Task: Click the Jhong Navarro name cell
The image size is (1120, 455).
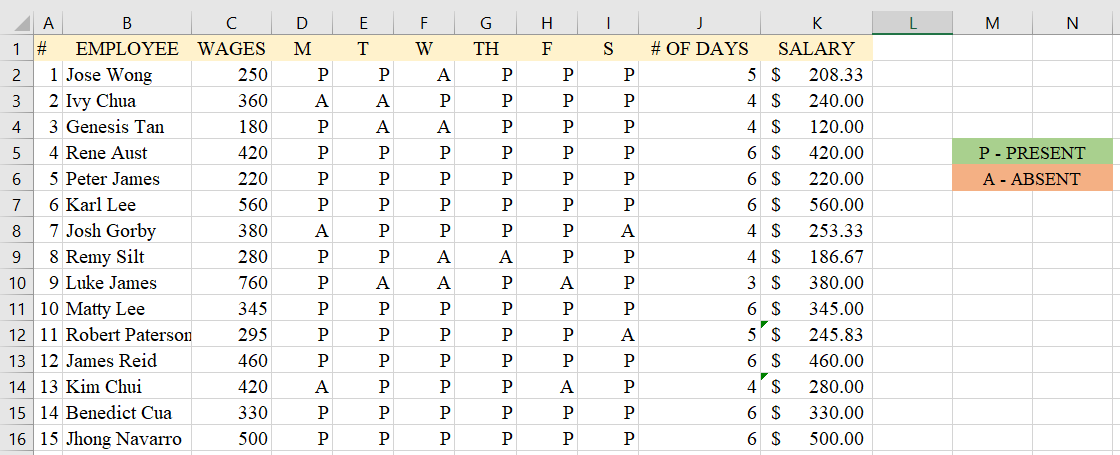Action: click(x=127, y=439)
